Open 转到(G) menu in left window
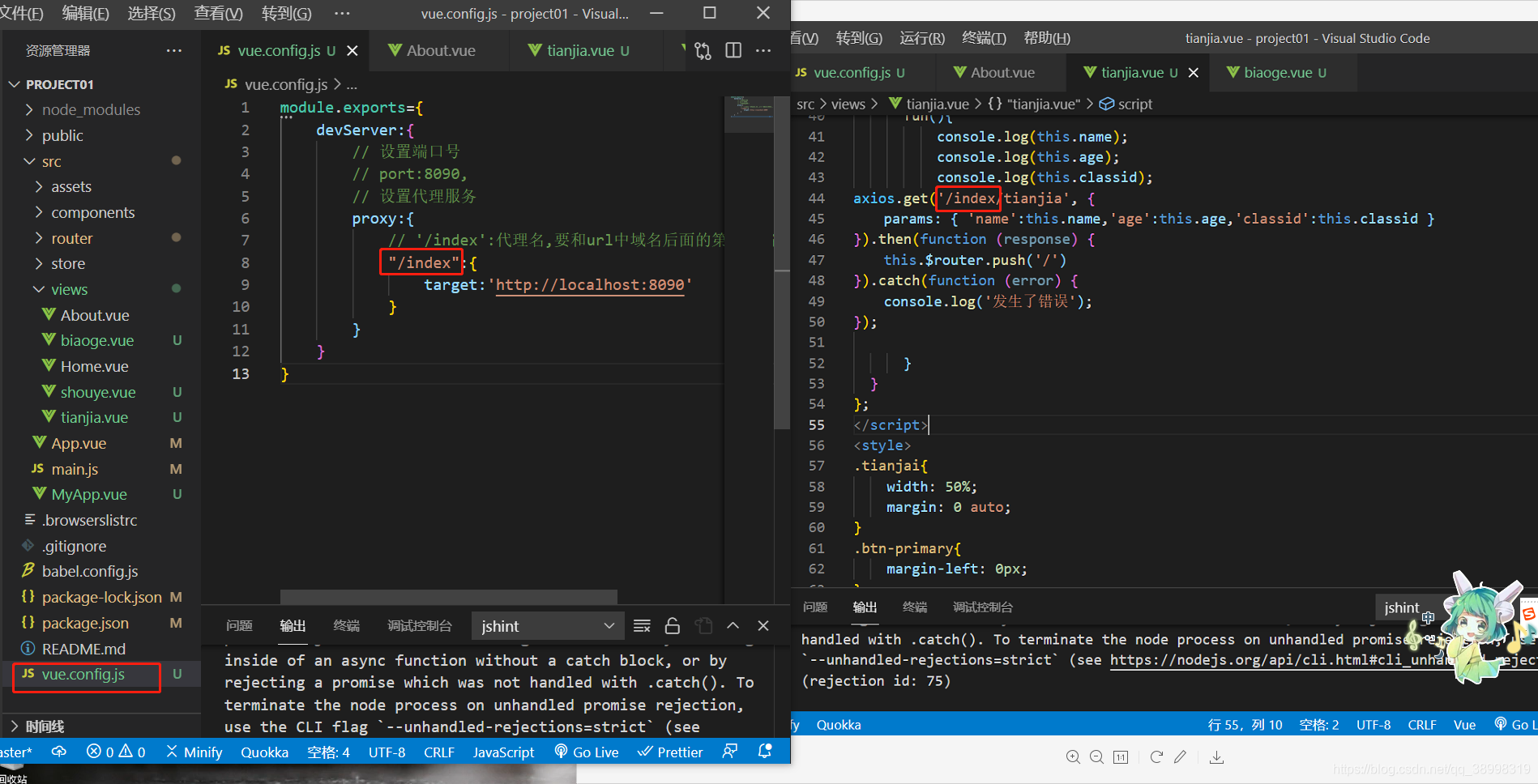Image resolution: width=1538 pixels, height=784 pixels. click(286, 13)
